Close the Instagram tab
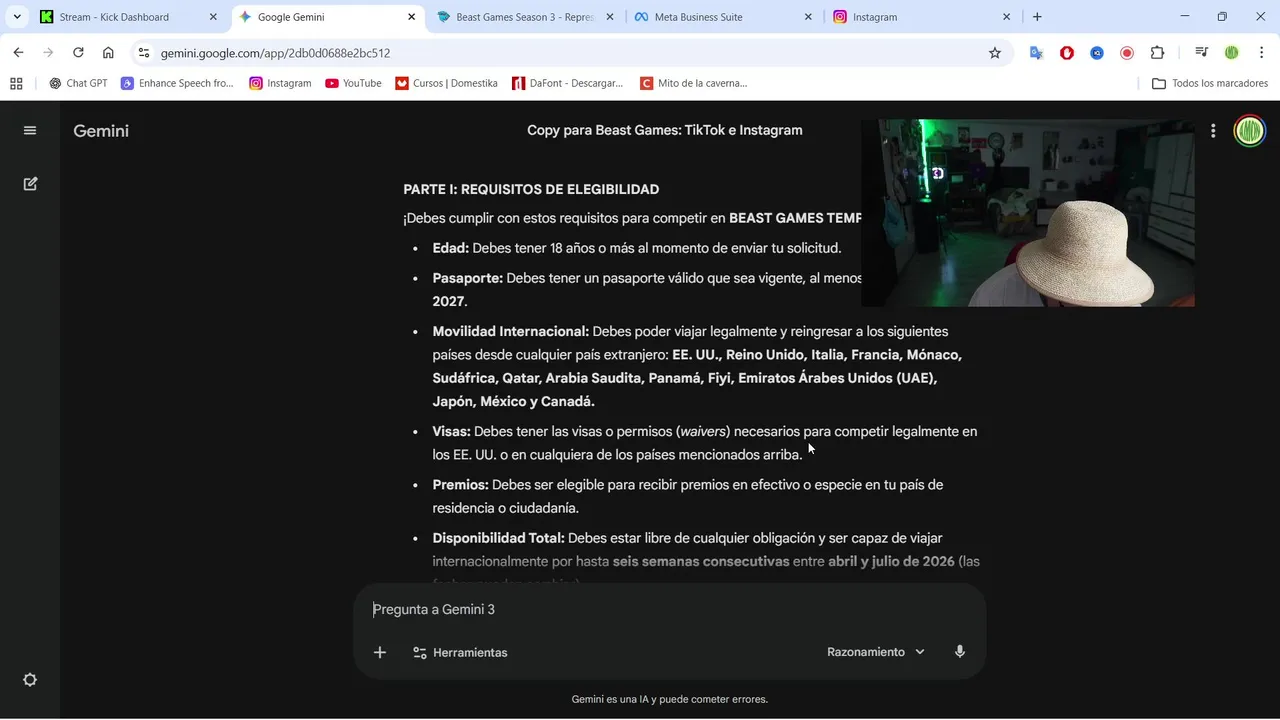The height and width of the screenshot is (720, 1280). click(x=1006, y=17)
